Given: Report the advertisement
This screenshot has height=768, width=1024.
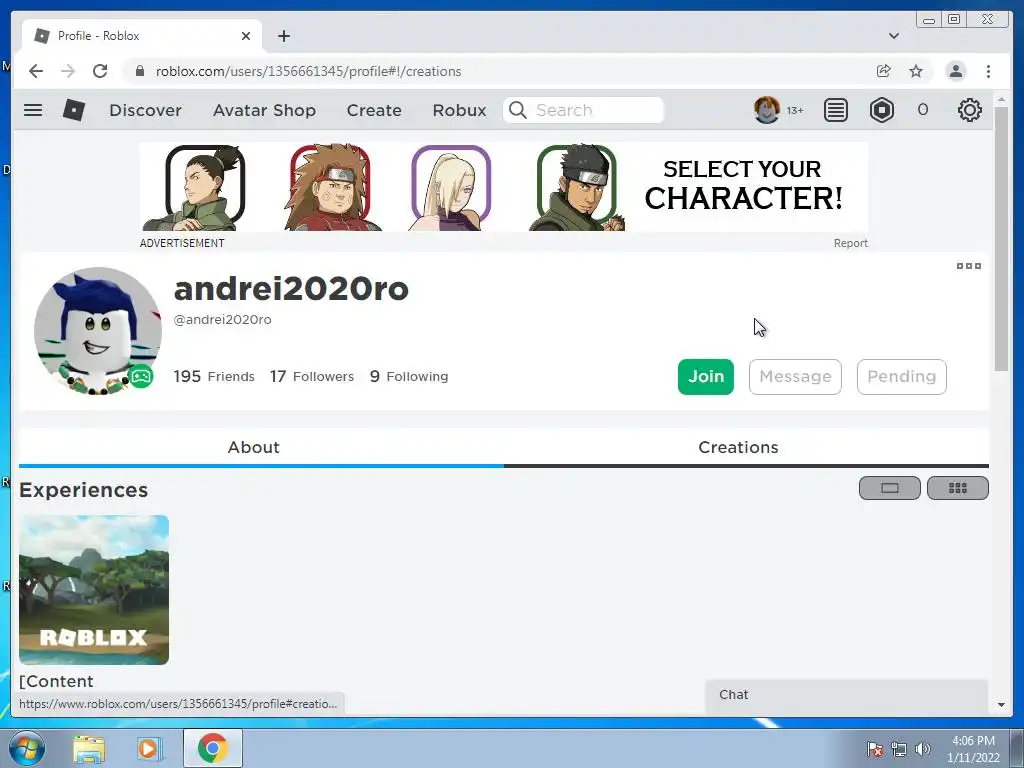Looking at the screenshot, I should (850, 243).
